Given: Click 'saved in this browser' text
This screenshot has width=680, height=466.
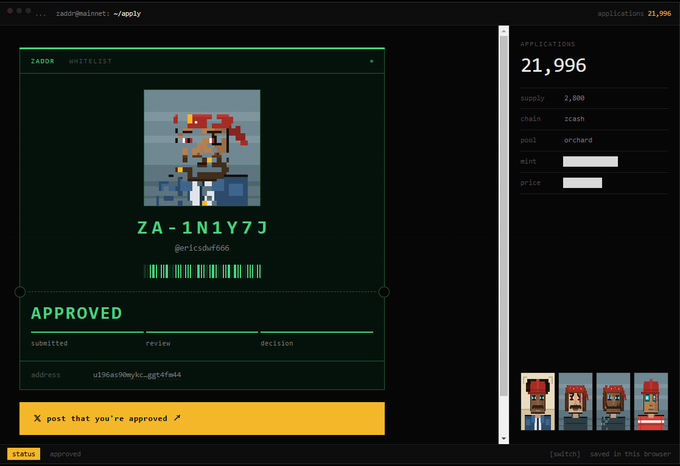Looking at the screenshot, I should [x=630, y=454].
